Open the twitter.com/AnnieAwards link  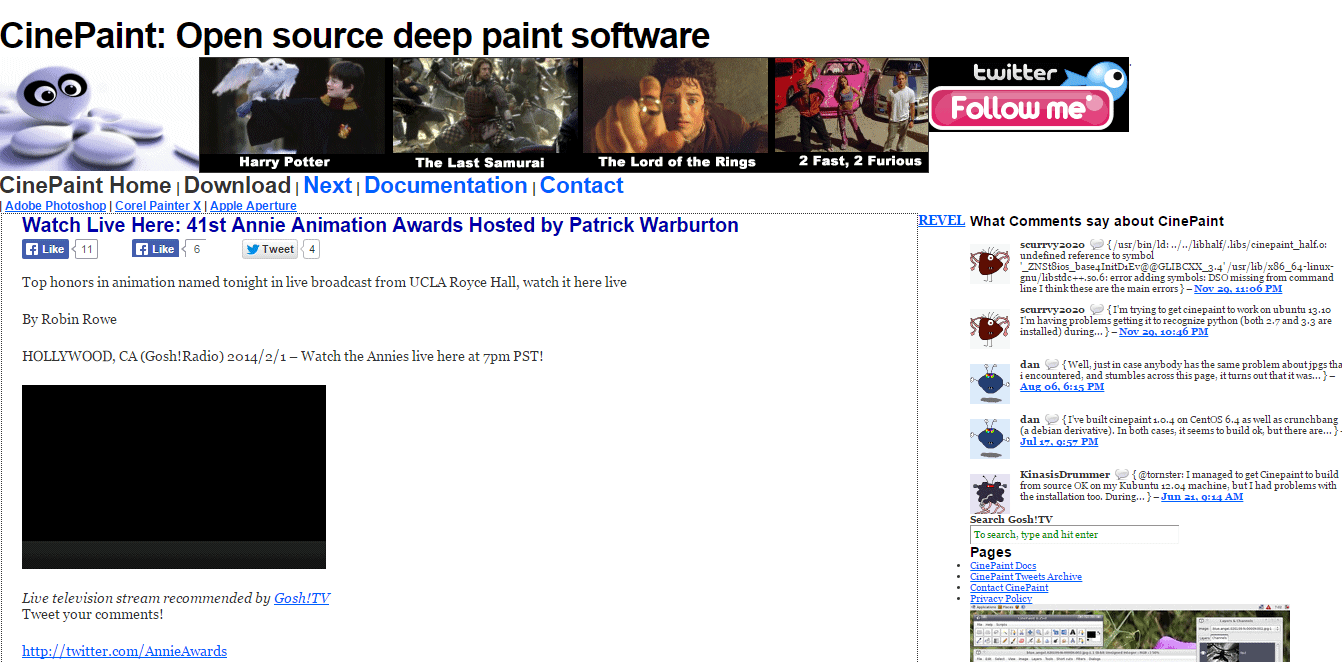[124, 651]
